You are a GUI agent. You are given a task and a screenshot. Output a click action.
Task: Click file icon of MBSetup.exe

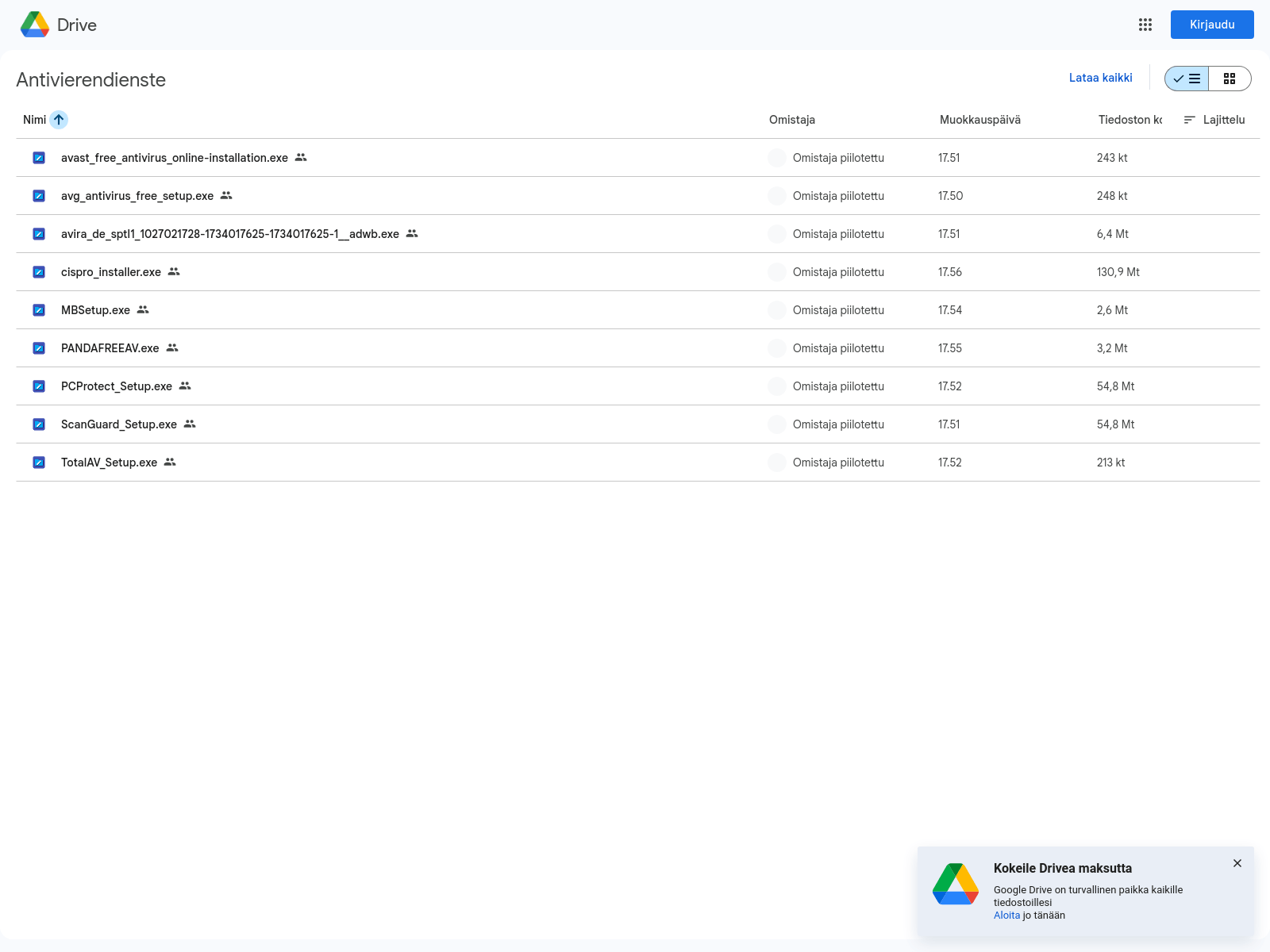[39, 310]
